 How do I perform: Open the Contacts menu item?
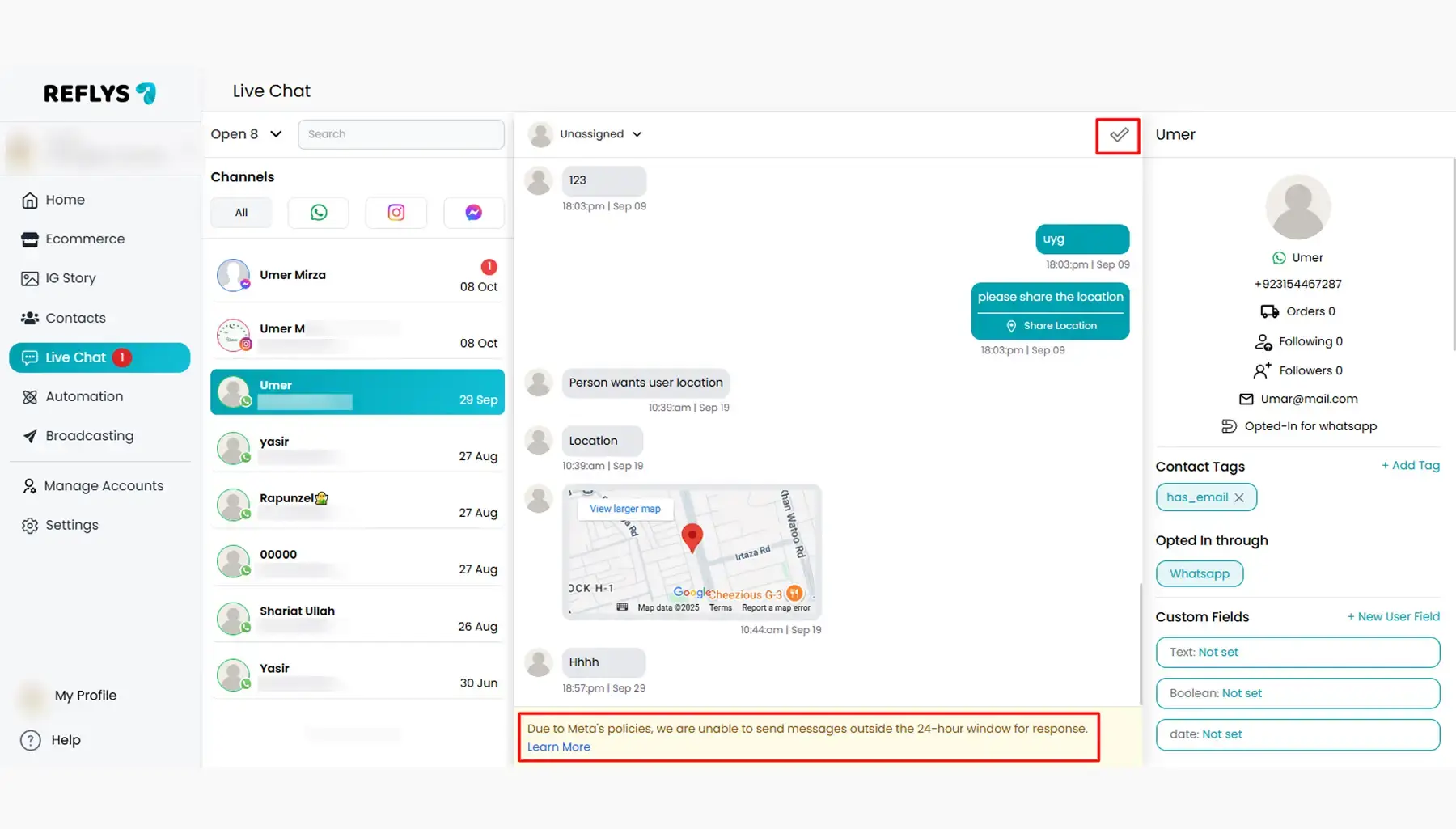point(75,318)
